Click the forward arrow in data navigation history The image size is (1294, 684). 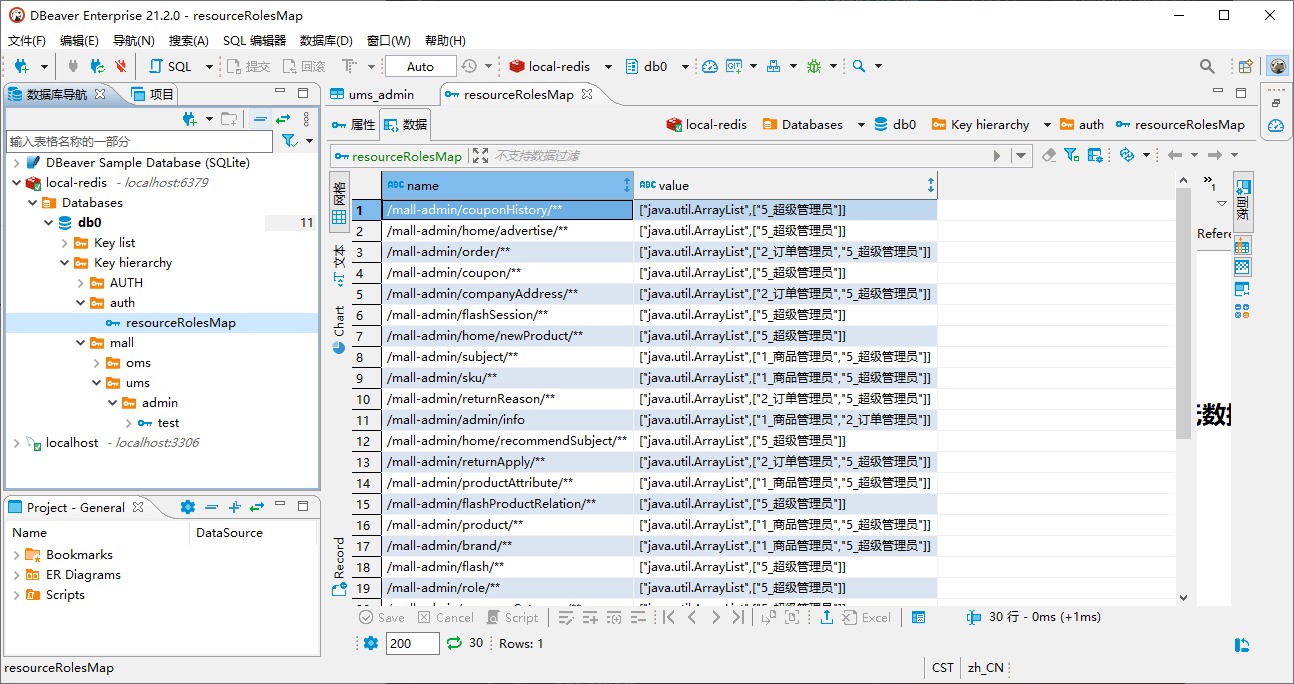(x=1214, y=155)
